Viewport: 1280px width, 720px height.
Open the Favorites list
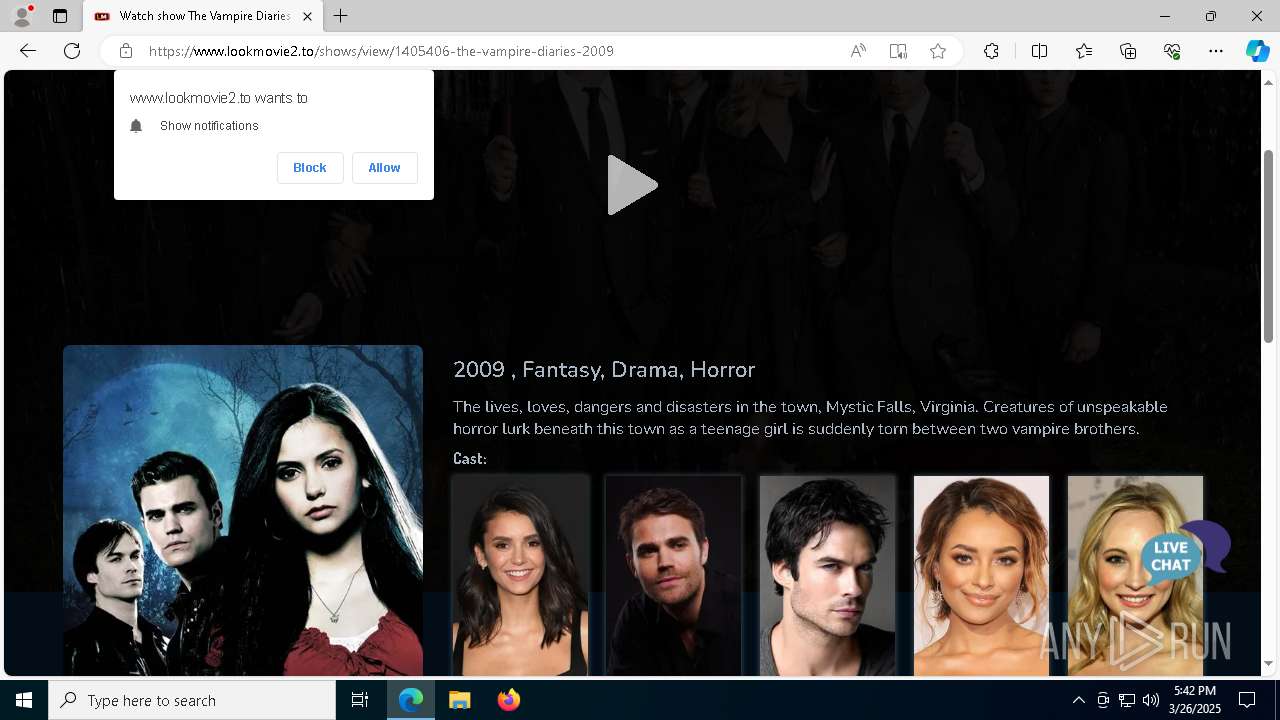1084,51
